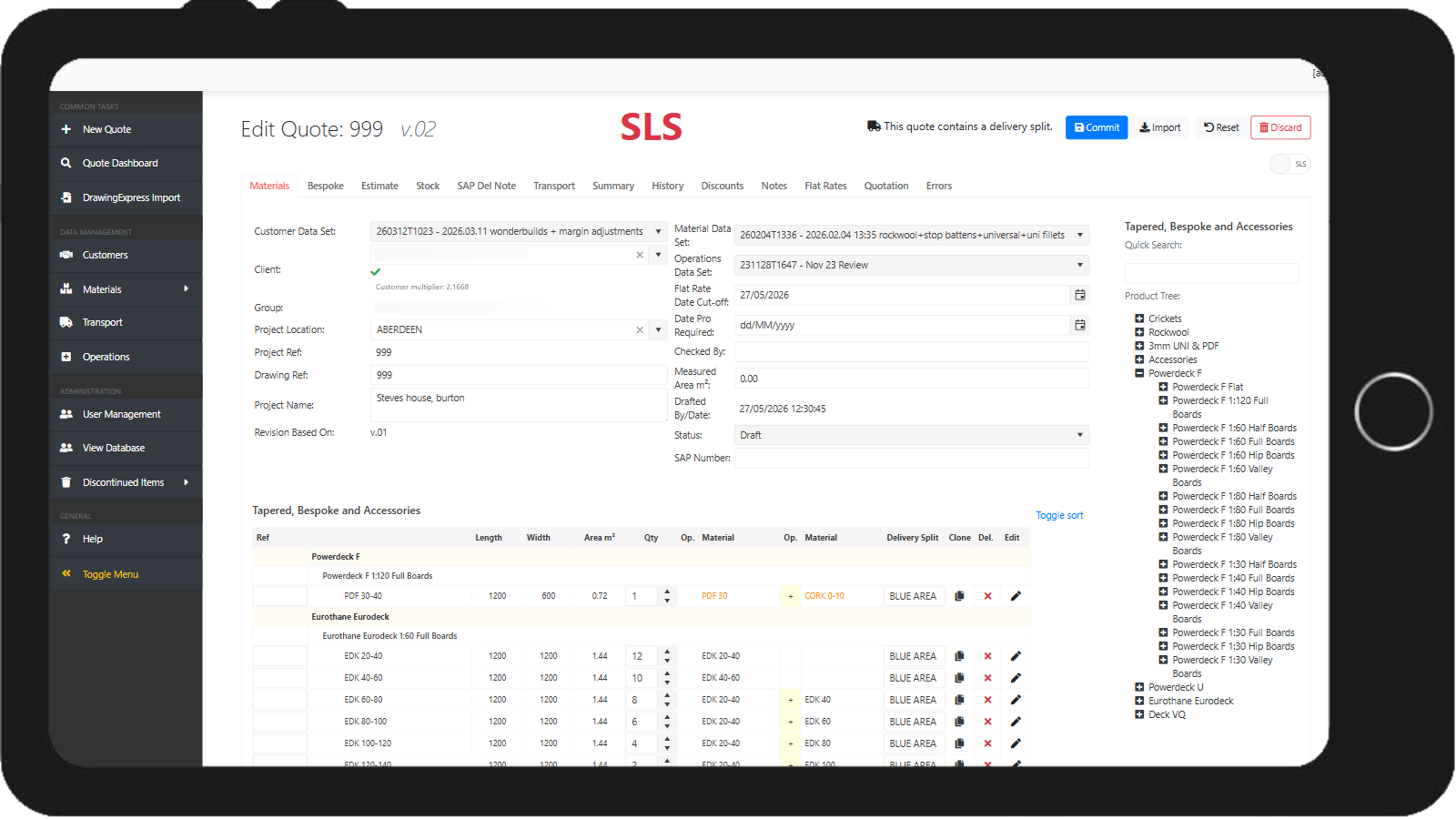Clear the Client field selection
The image size is (1456, 819).
click(x=640, y=255)
